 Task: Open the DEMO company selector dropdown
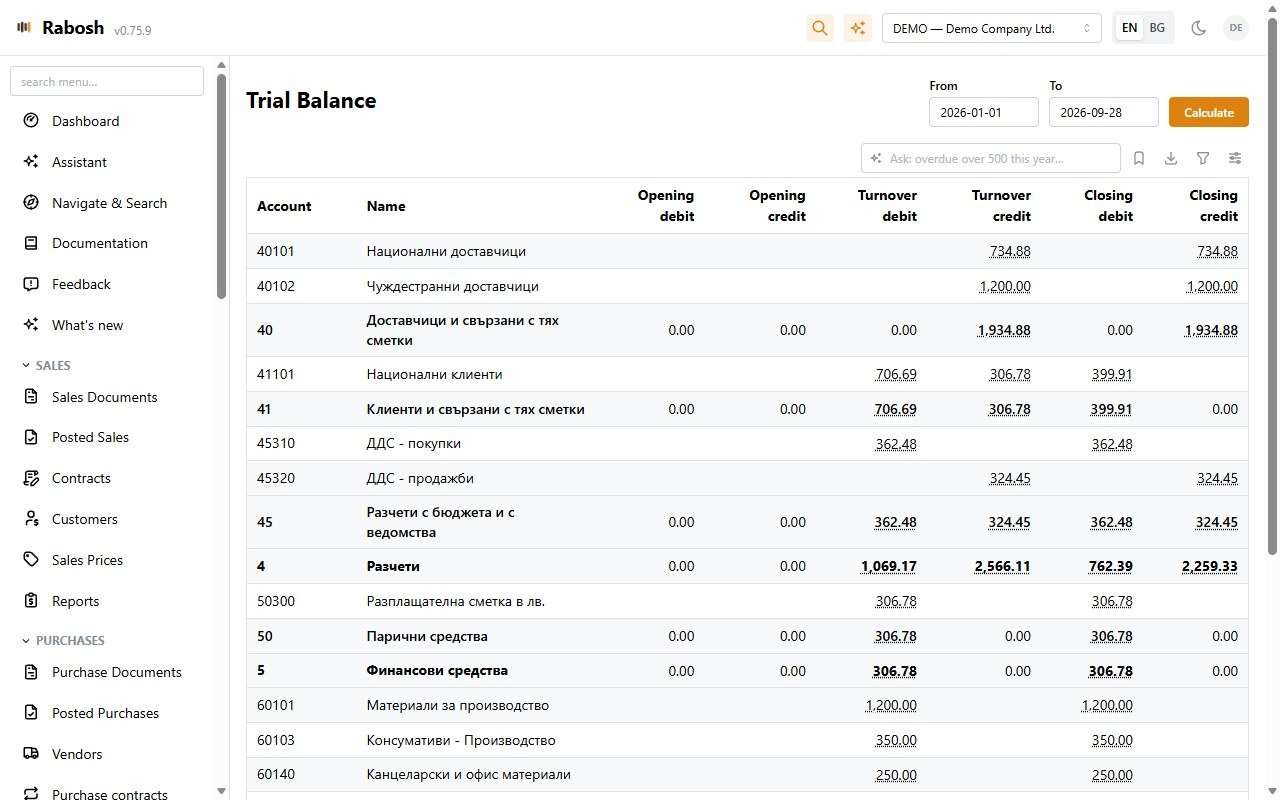pos(992,28)
